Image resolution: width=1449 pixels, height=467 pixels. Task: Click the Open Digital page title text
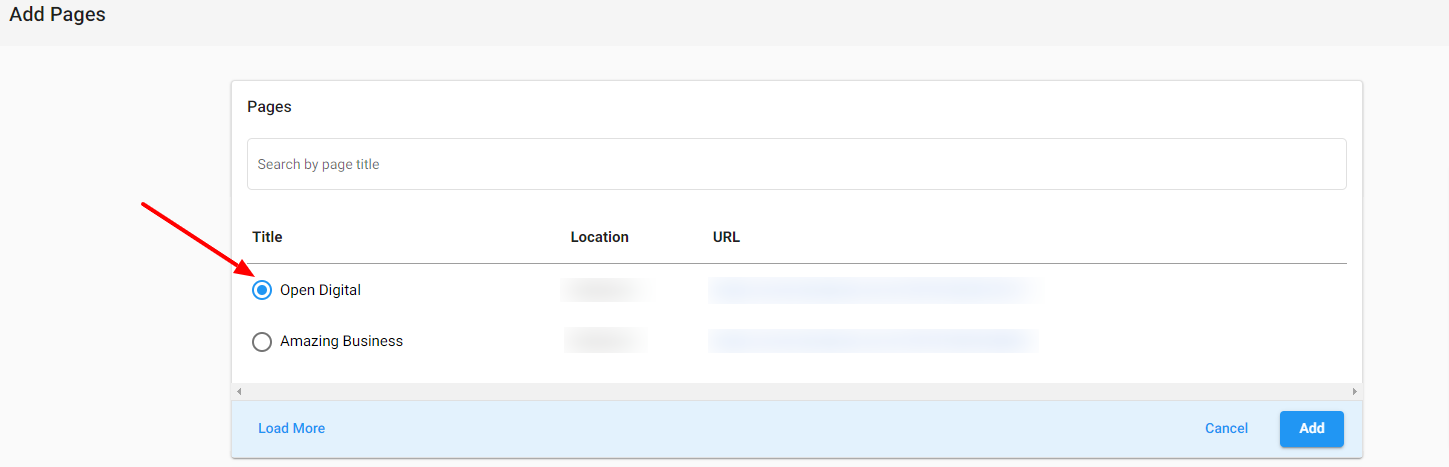(x=320, y=290)
